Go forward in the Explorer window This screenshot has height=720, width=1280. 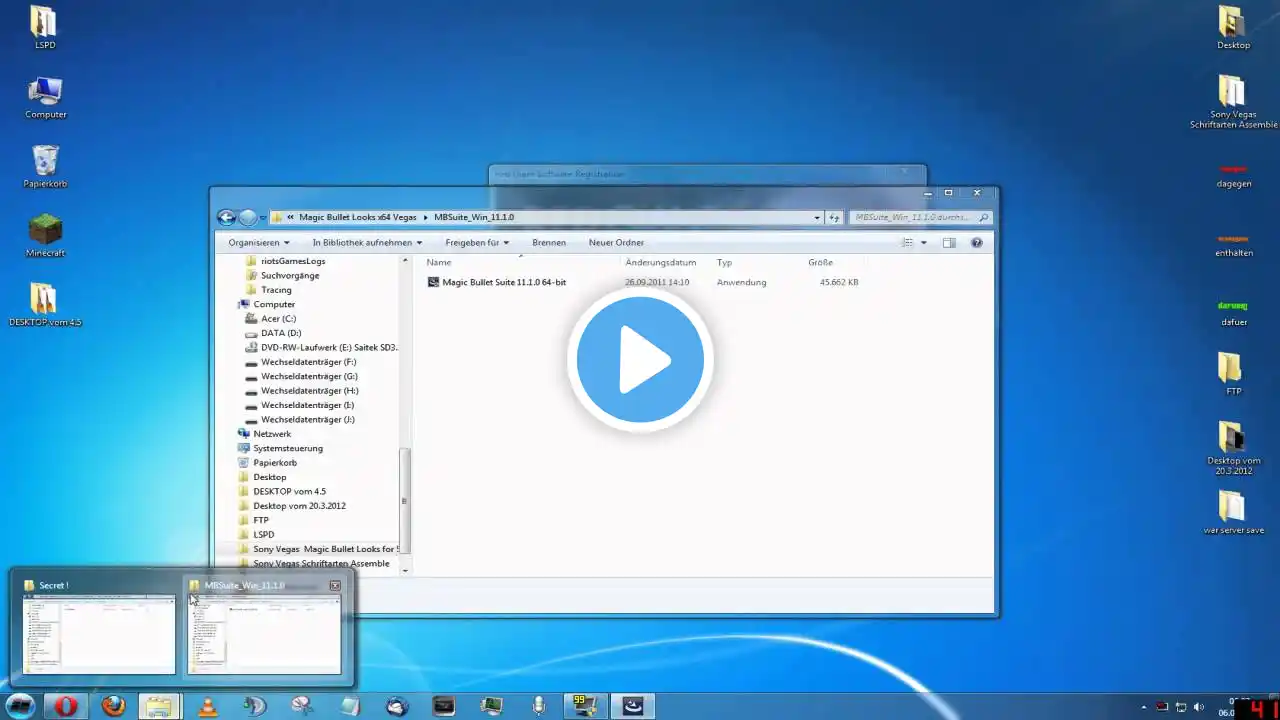[248, 217]
